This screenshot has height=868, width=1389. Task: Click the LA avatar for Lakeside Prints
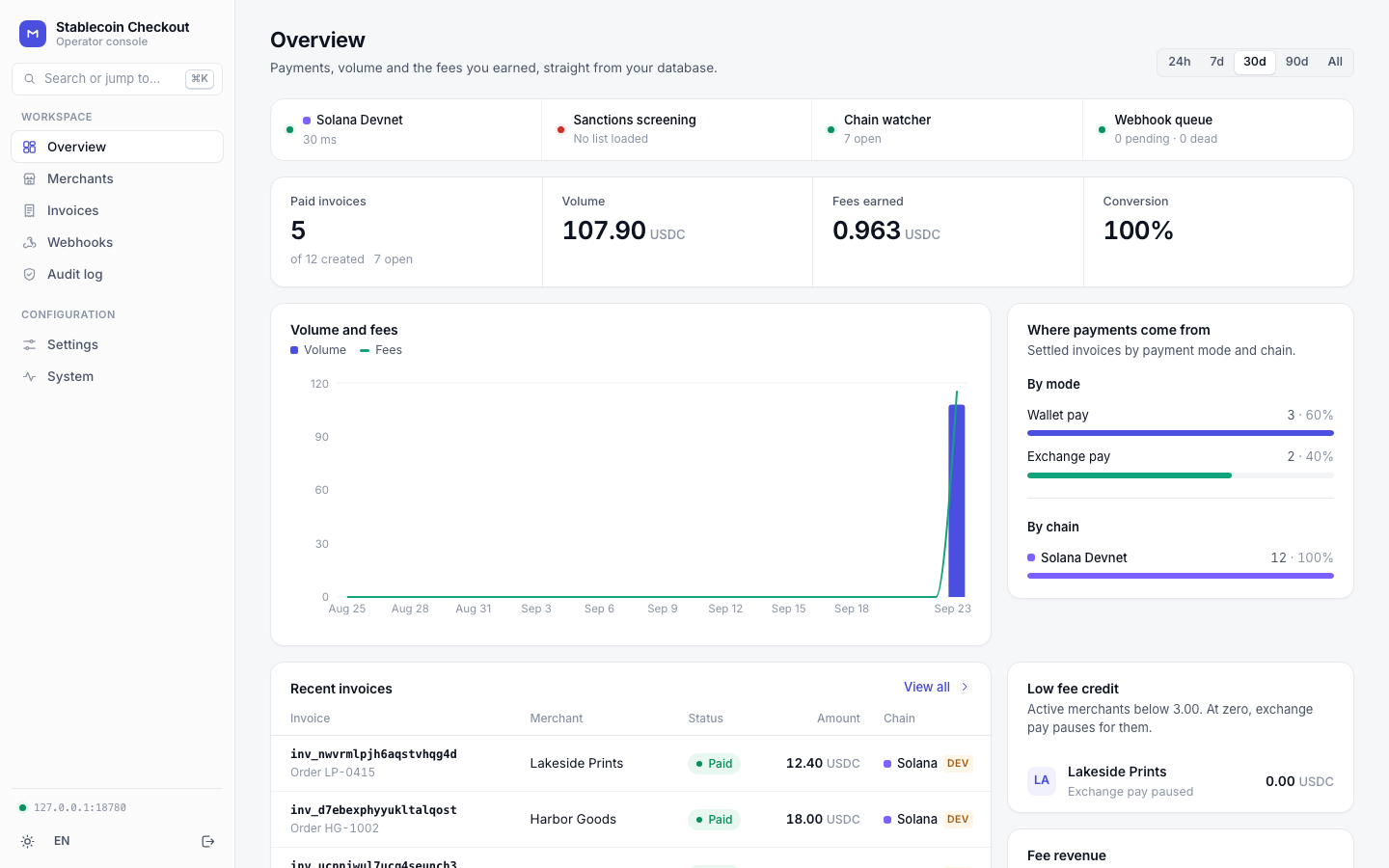tap(1042, 781)
